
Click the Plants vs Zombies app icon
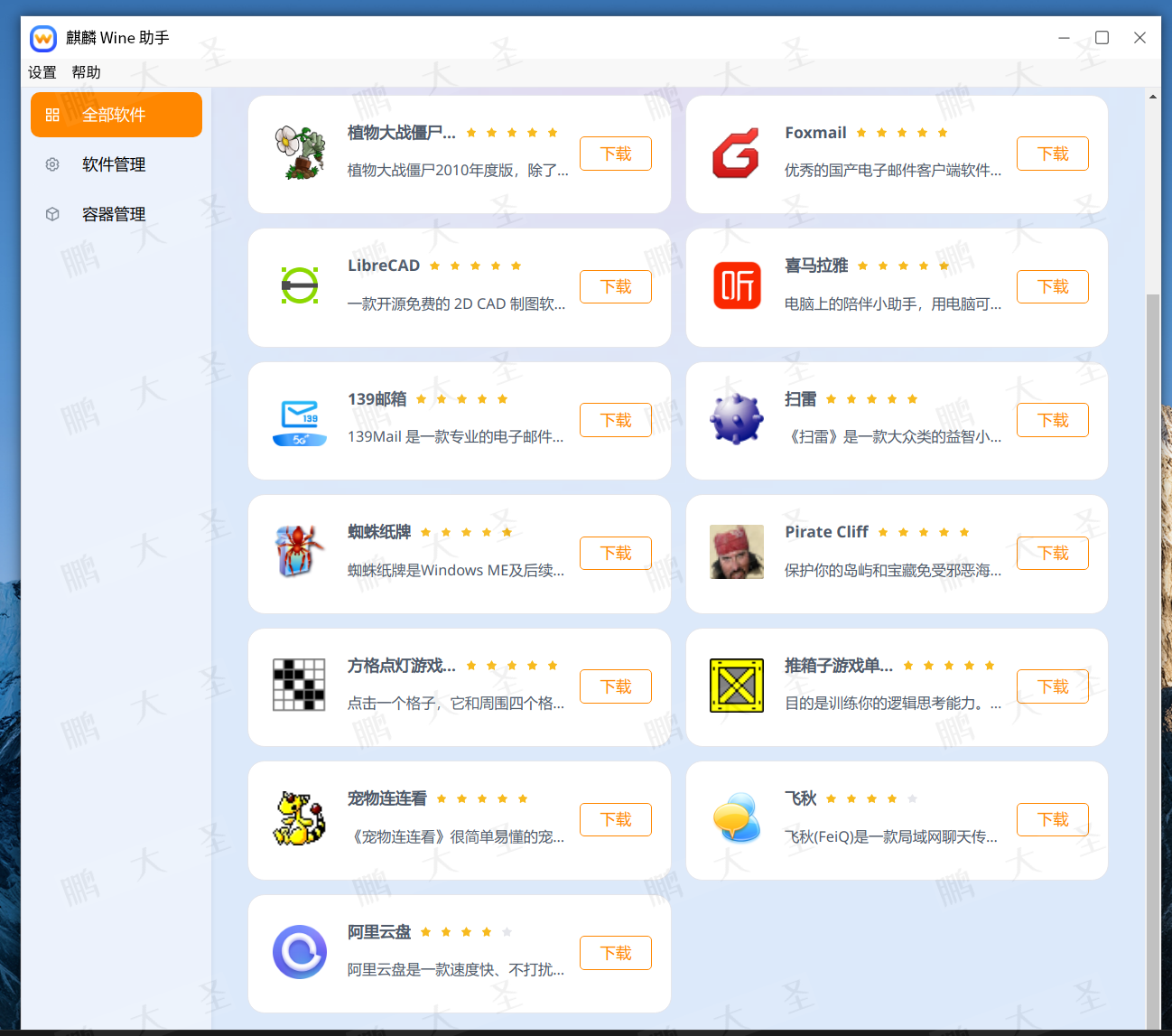[300, 154]
